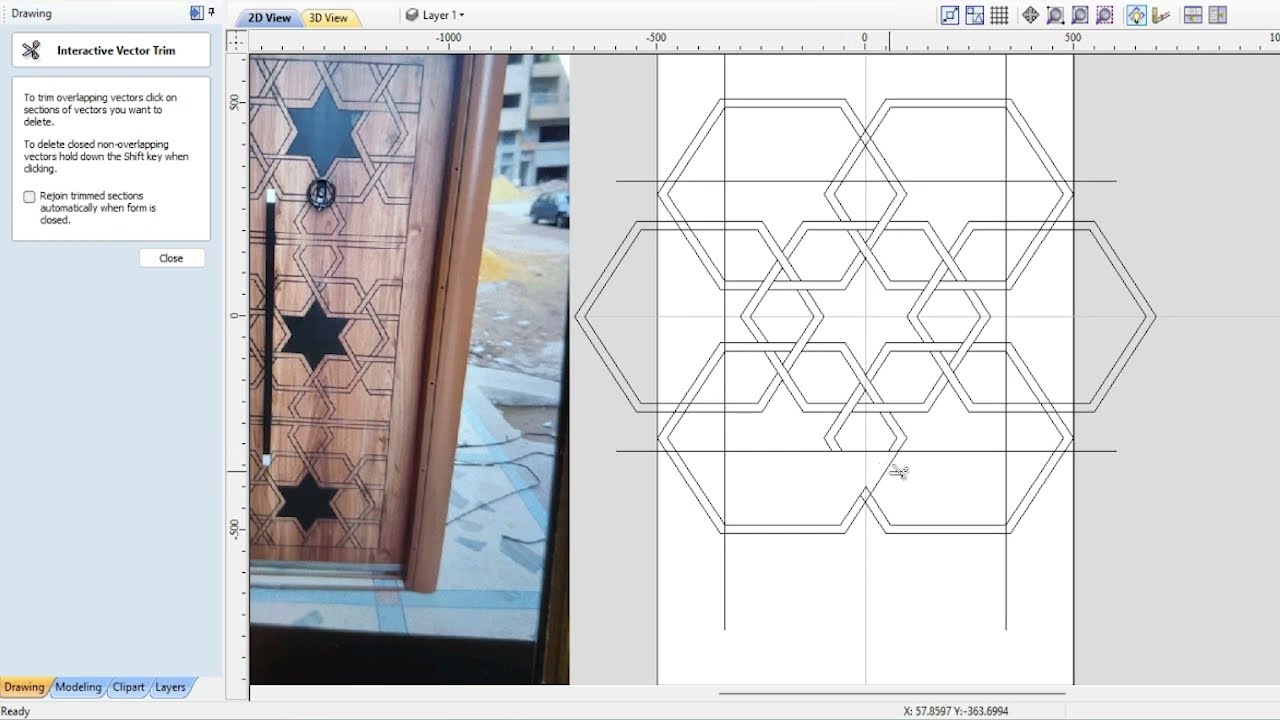
Task: Open the Modeling bottom tab
Action: [78, 687]
